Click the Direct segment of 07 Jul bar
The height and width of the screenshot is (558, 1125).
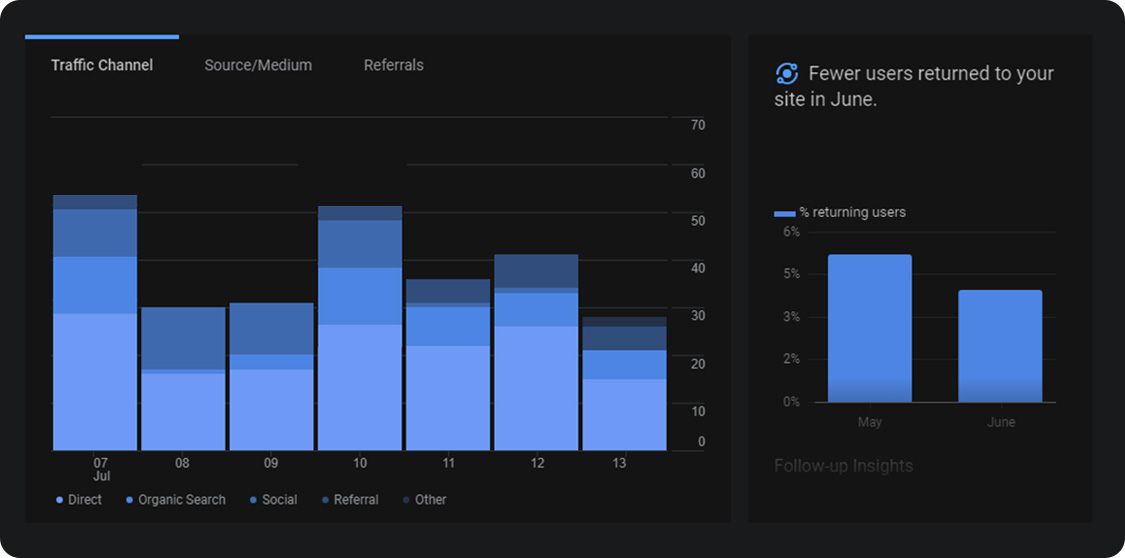[95, 382]
